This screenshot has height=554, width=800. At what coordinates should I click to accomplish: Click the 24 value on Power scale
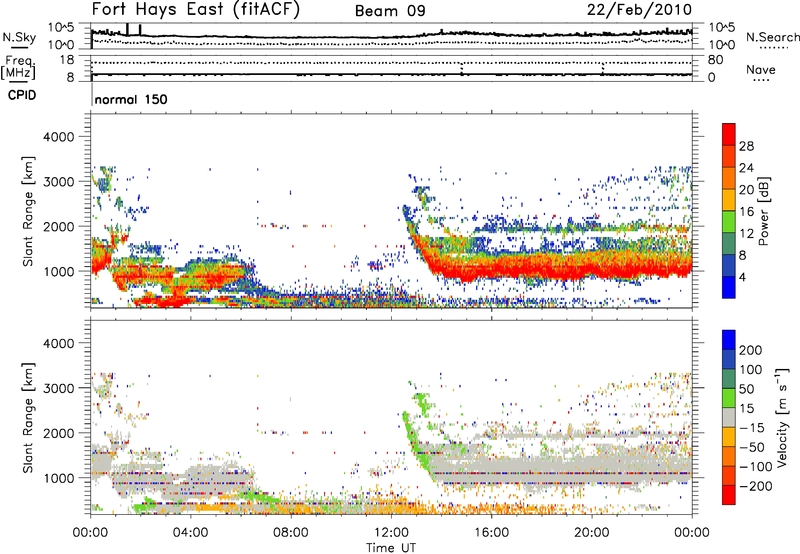pos(746,168)
